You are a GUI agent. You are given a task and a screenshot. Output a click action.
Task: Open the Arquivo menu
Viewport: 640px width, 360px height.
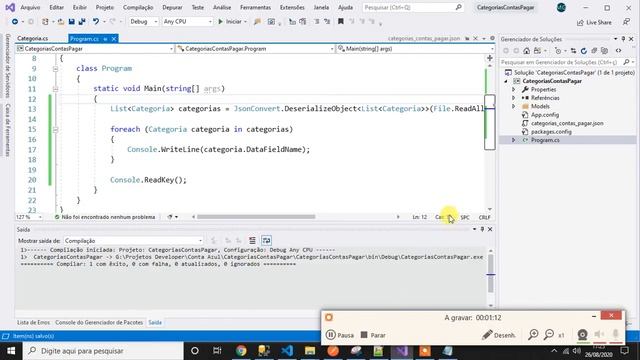pos(30,7)
